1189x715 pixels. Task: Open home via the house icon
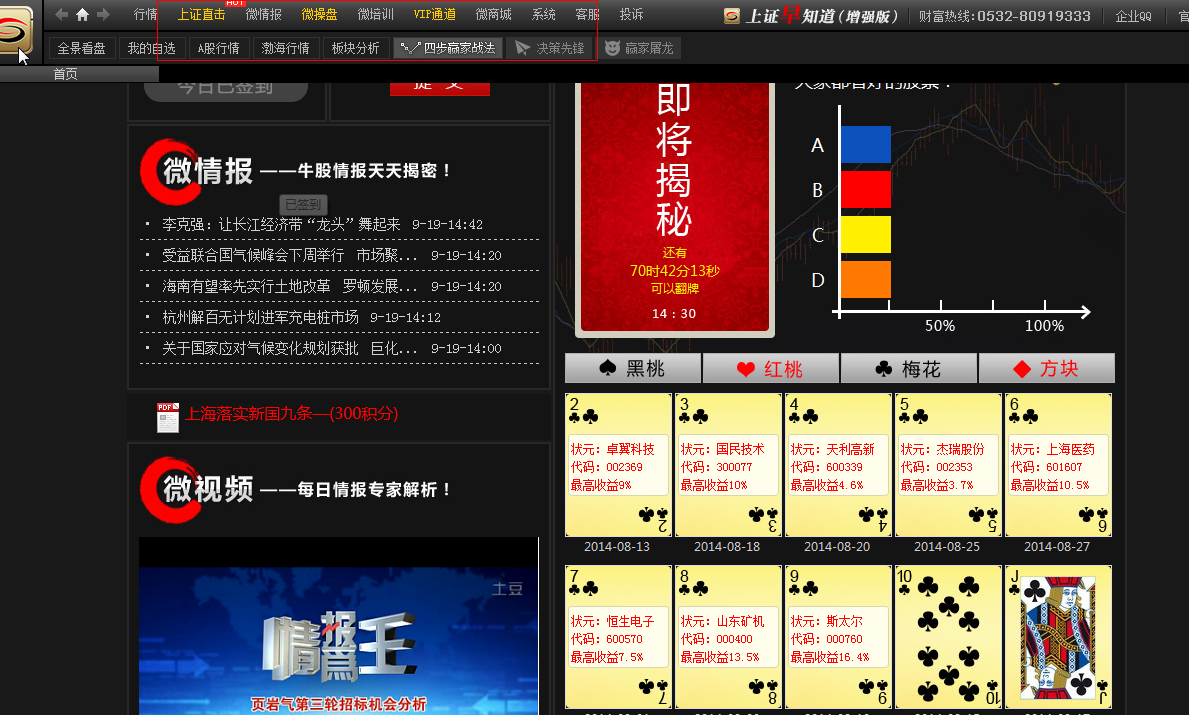[x=82, y=14]
